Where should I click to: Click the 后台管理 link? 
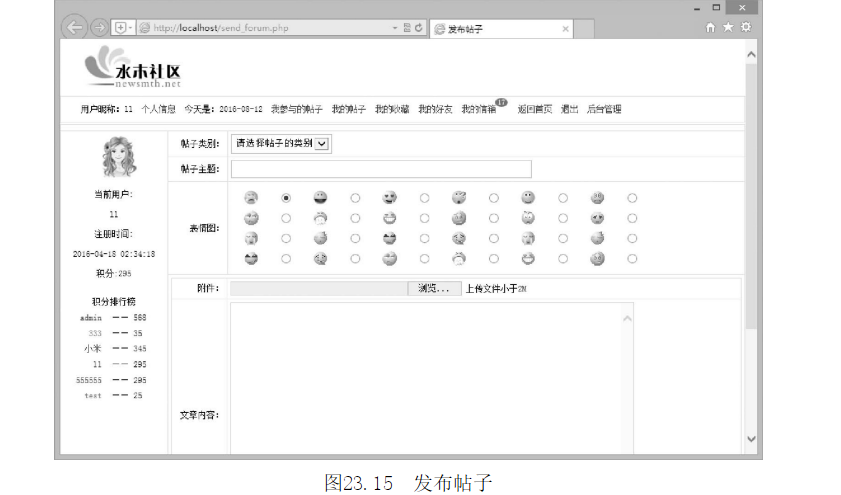[x=604, y=109]
